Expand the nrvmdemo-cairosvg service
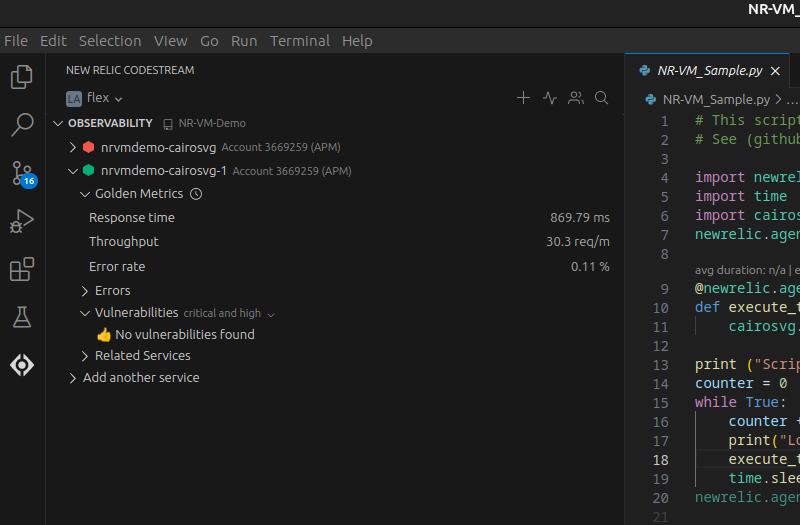Screen dimensions: 800x525 pos(73,147)
